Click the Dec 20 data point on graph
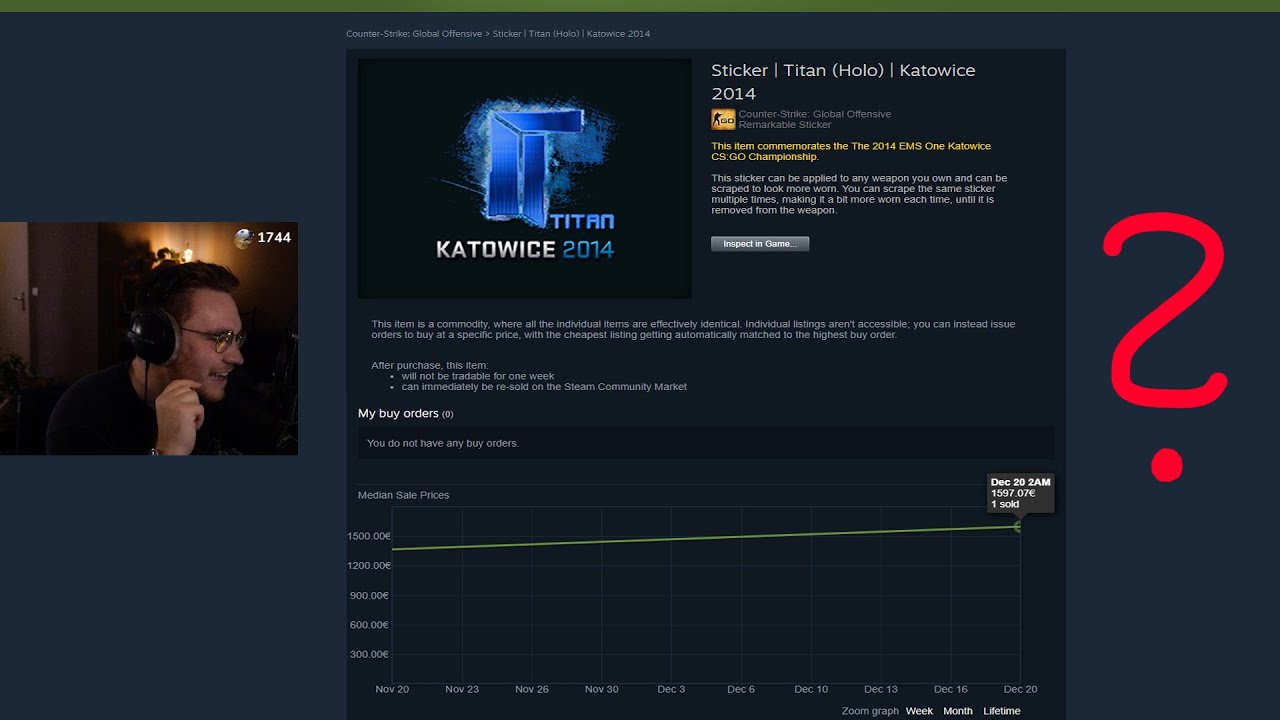Image resolution: width=1280 pixels, height=720 pixels. click(1019, 526)
